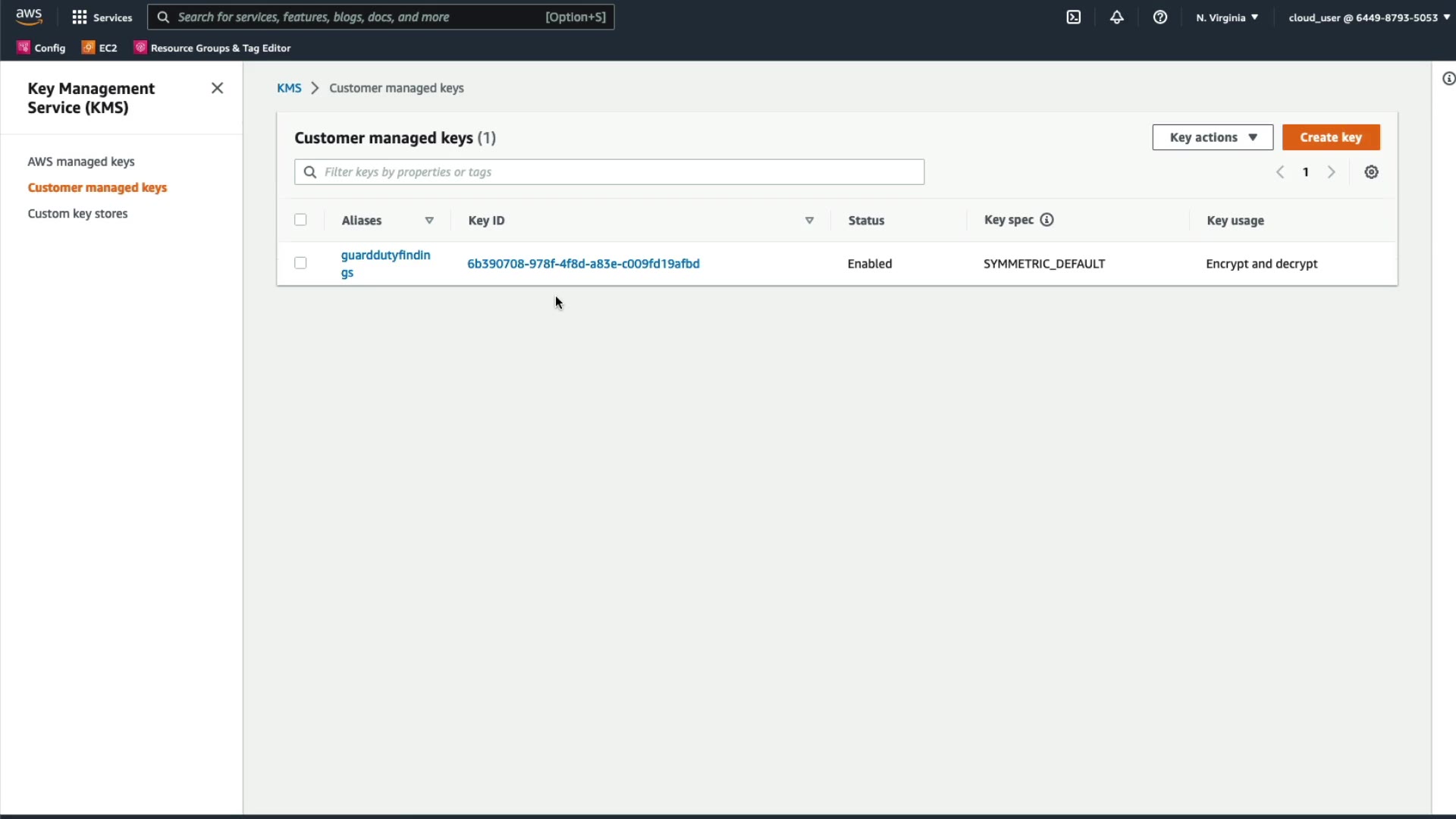The image size is (1456, 819).
Task: Click the filter keys search field
Action: 609,172
